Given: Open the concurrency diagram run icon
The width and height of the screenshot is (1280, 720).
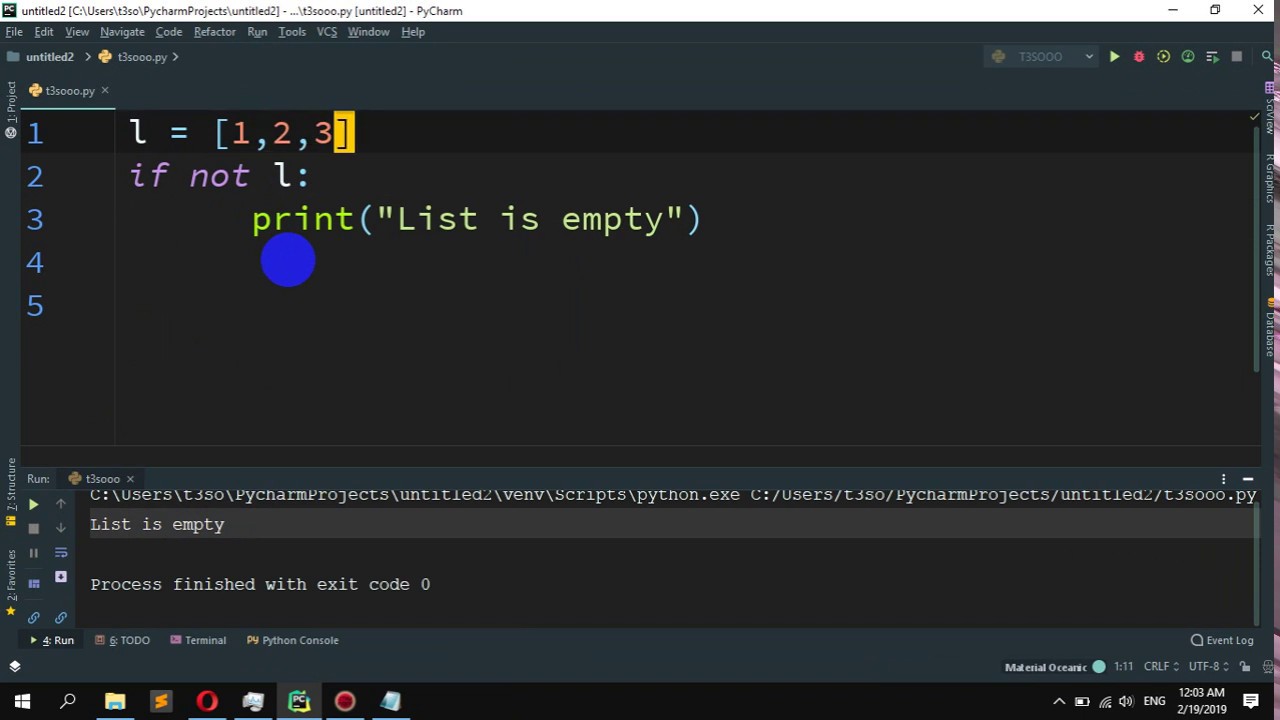Looking at the screenshot, I should tap(1212, 57).
